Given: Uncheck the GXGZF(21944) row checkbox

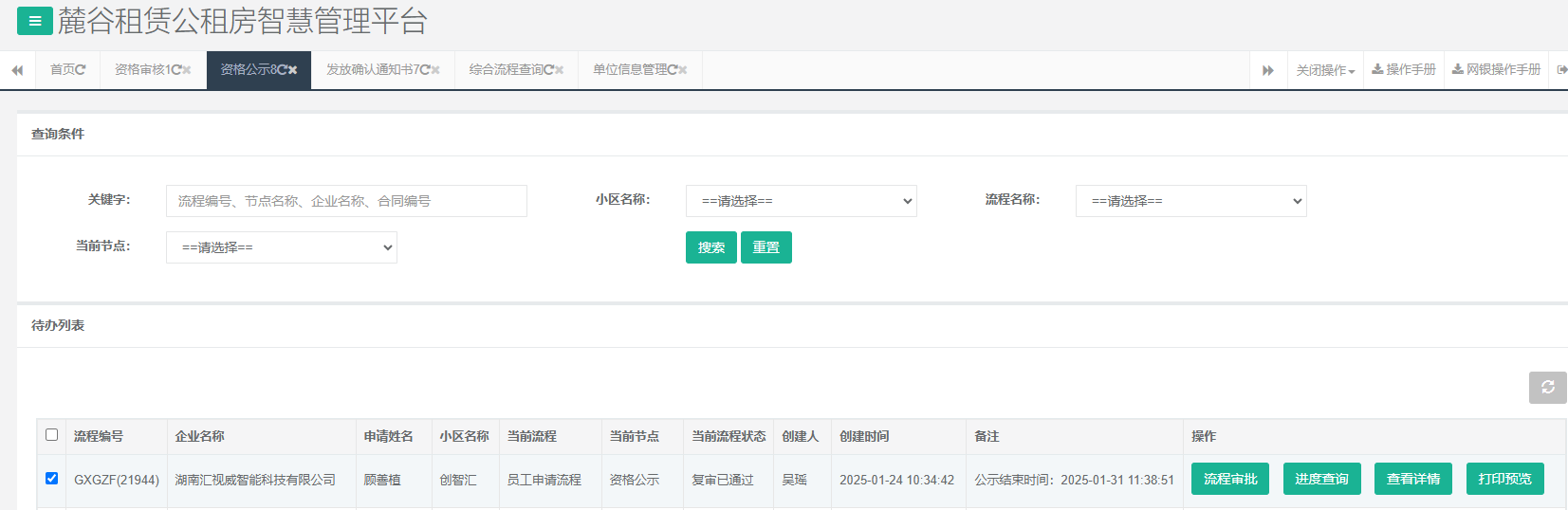Looking at the screenshot, I should point(52,479).
